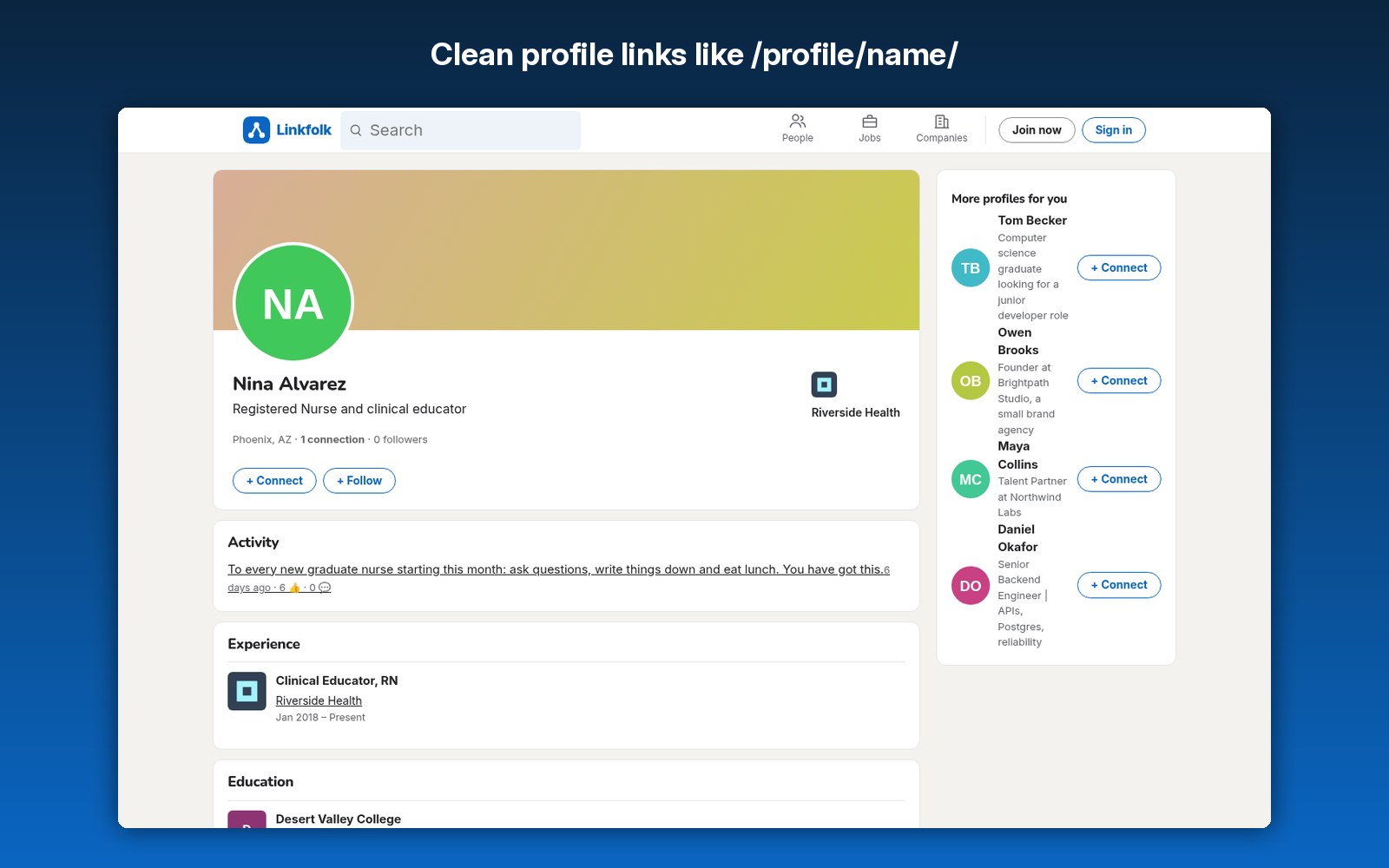Click the Join now button
The image size is (1389, 868).
pos(1037,130)
